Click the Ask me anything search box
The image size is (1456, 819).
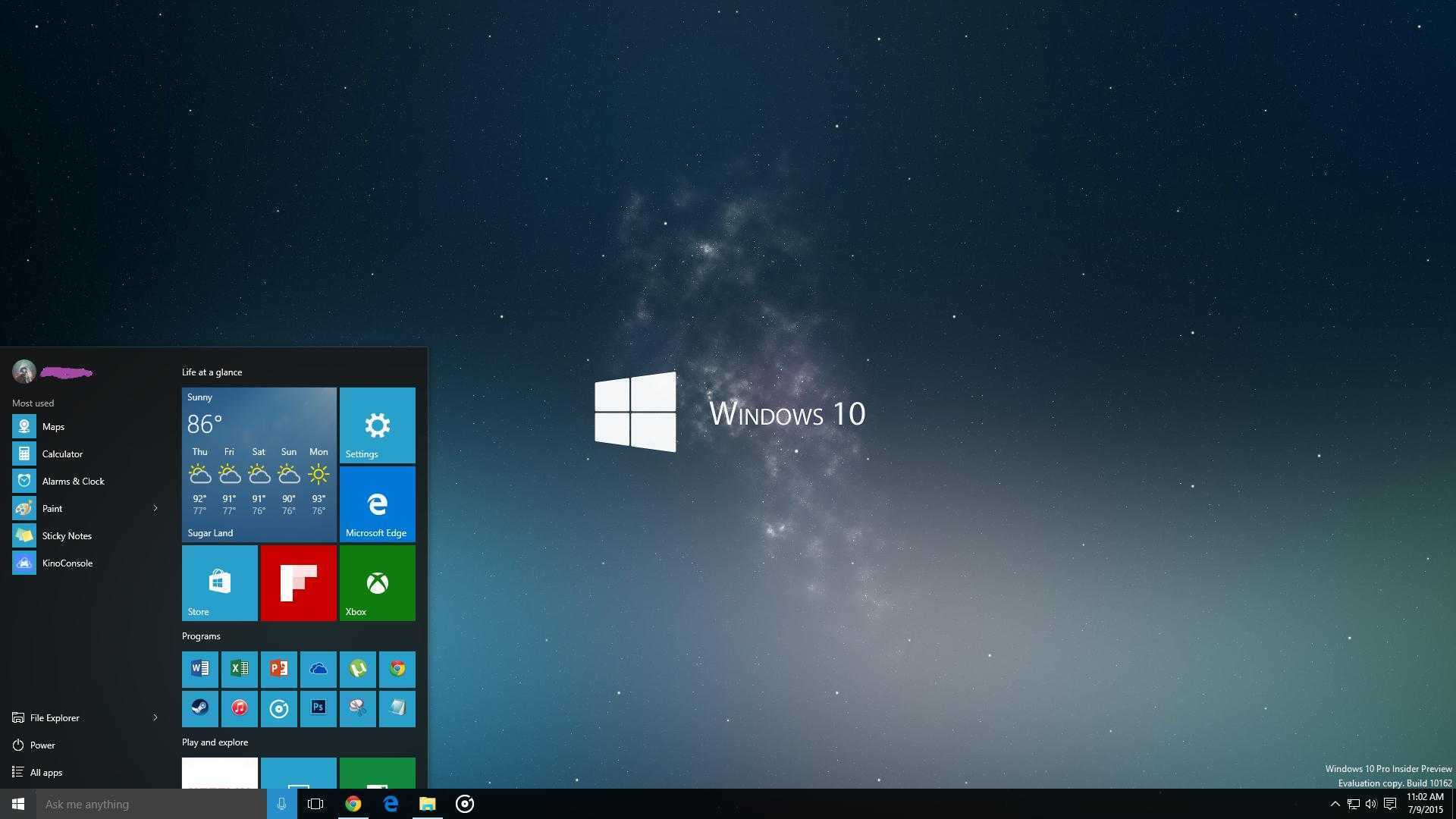(x=152, y=805)
